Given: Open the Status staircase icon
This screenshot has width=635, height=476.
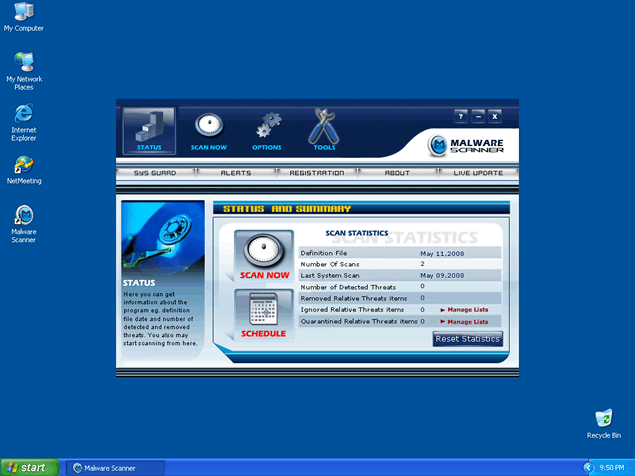Looking at the screenshot, I should pyautogui.click(x=148, y=127).
